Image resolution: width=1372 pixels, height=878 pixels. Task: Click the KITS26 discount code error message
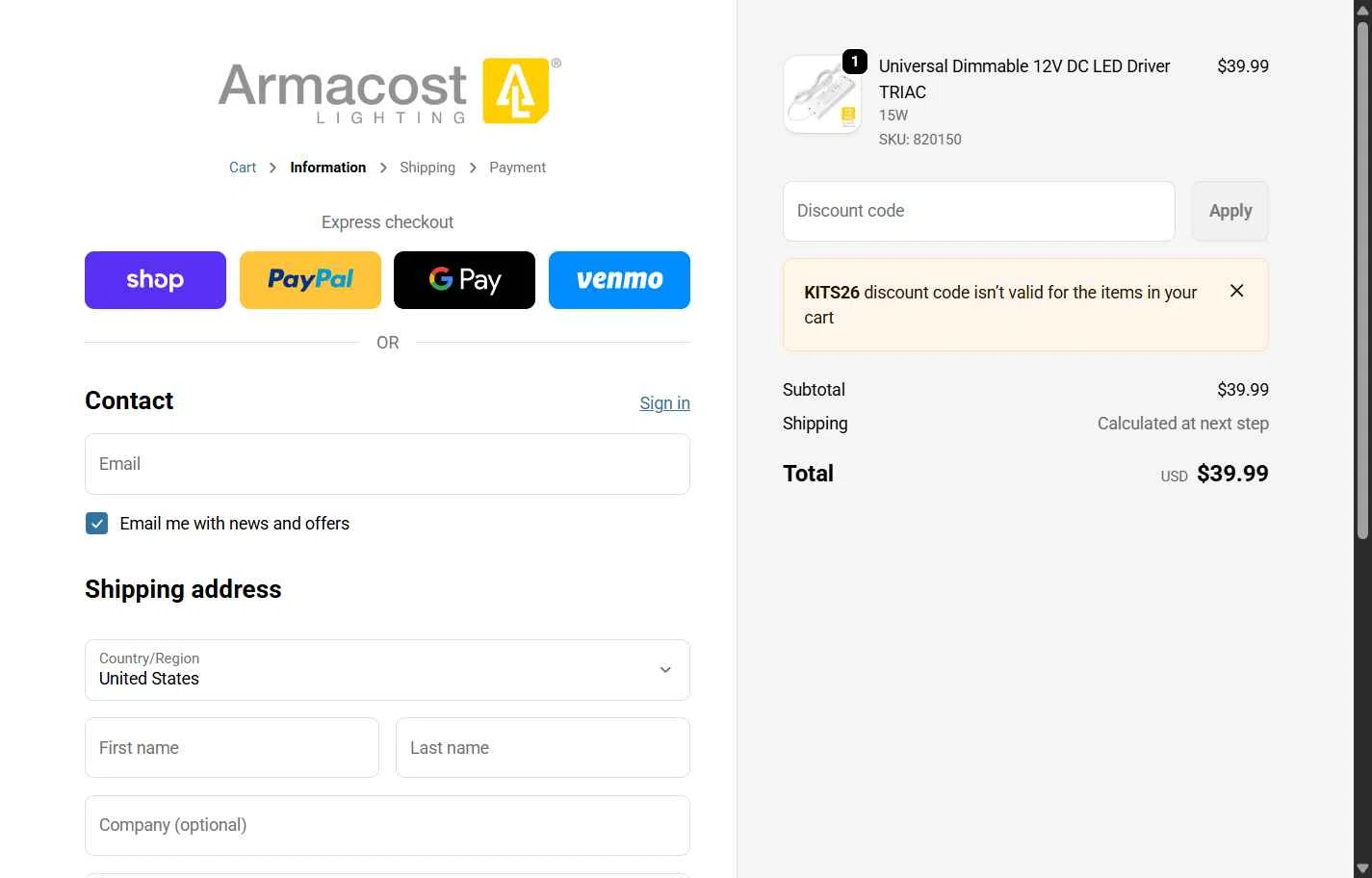(x=1000, y=305)
